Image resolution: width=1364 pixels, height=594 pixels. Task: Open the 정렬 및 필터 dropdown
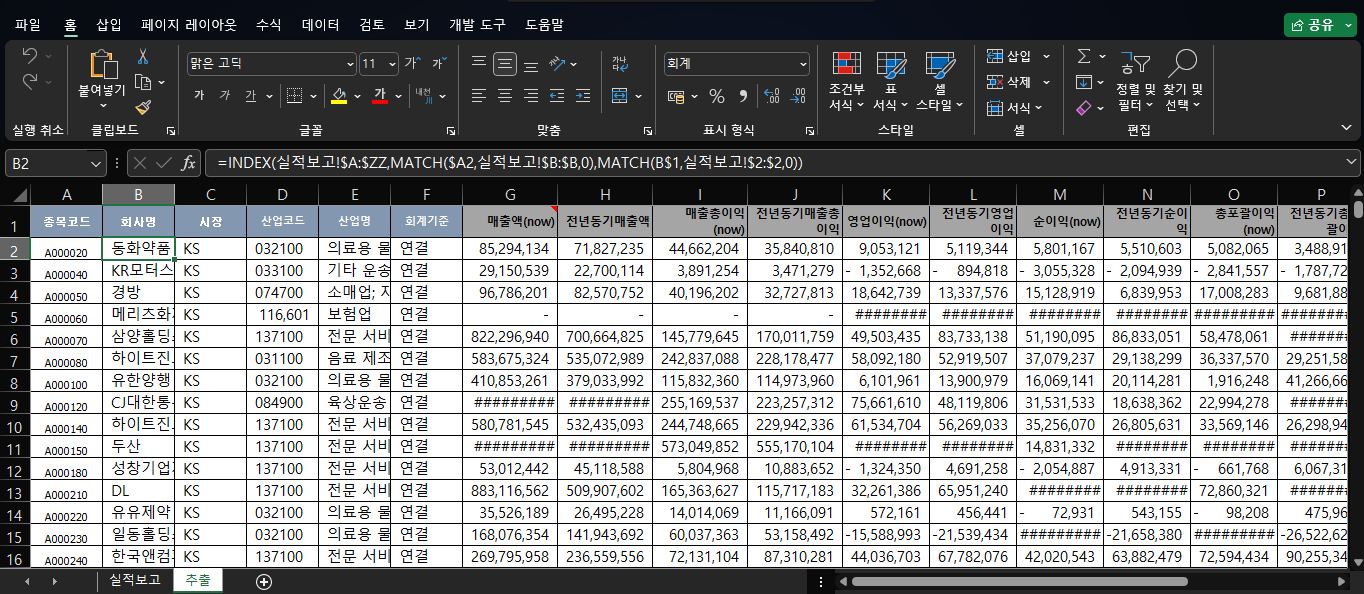coord(1136,82)
